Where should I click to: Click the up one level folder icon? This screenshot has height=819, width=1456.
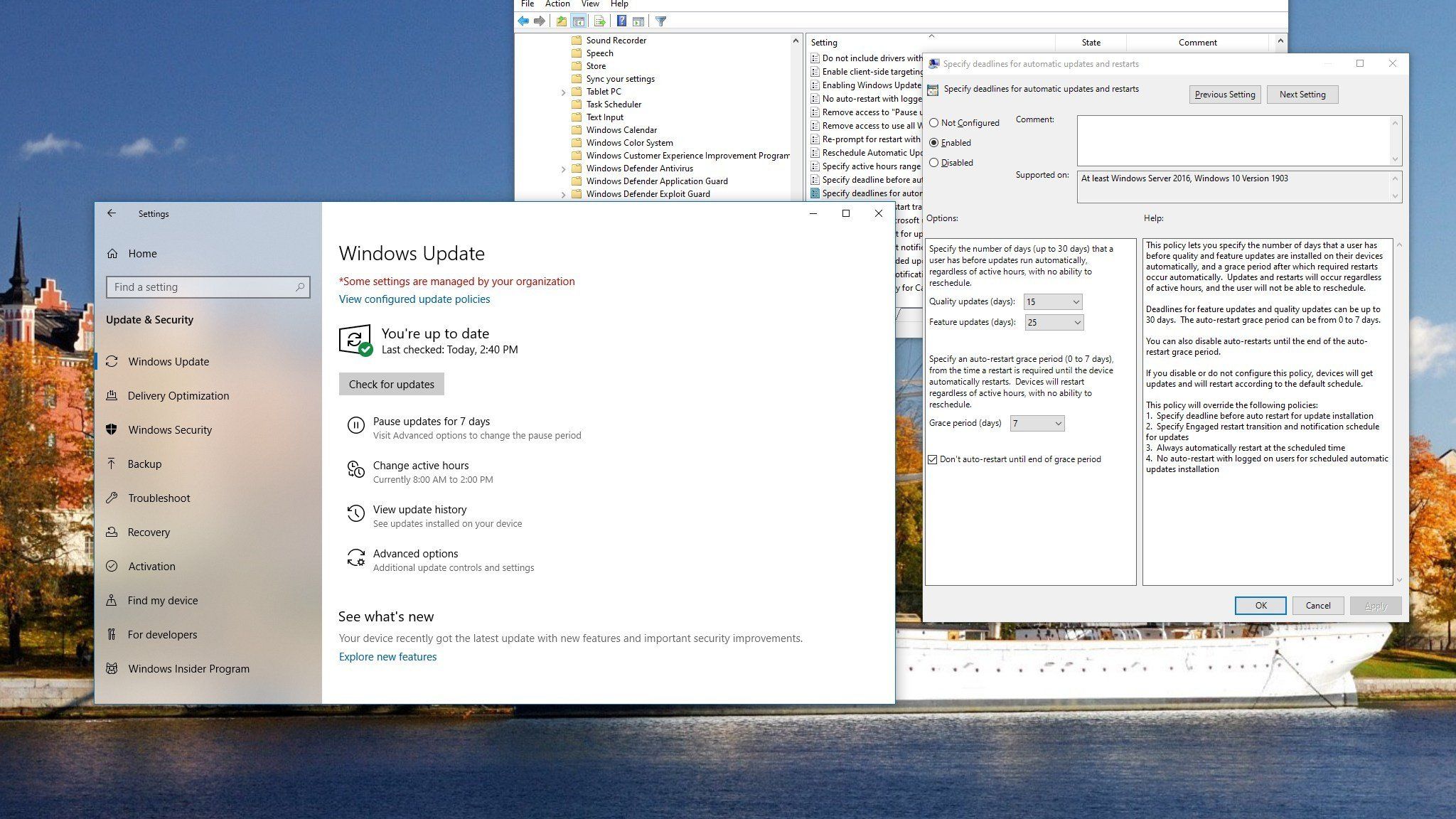562,21
